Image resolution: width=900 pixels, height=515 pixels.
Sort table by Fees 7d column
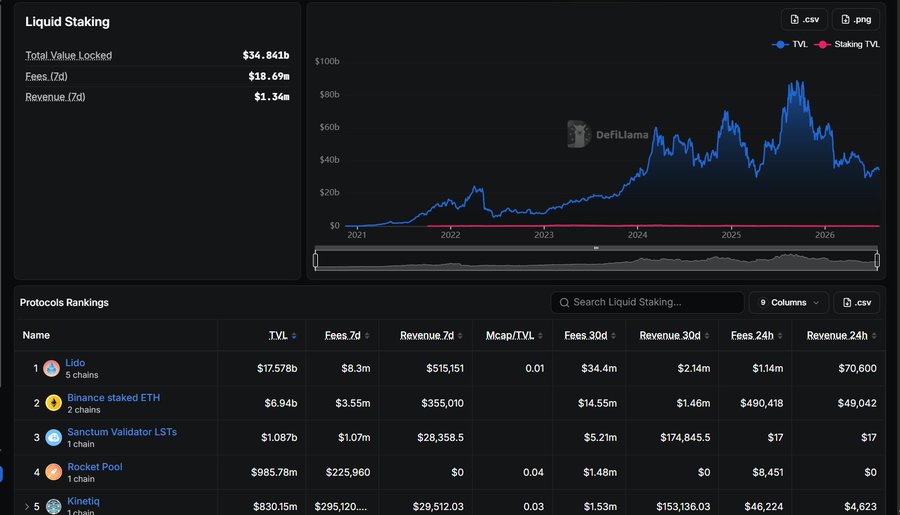(347, 335)
